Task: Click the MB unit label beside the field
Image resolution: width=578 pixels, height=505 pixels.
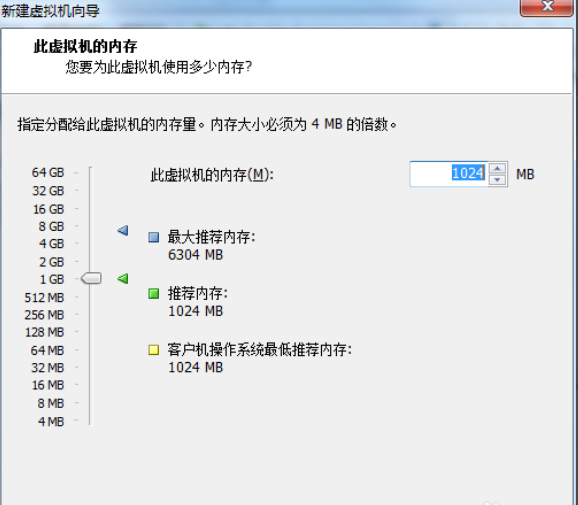Action: point(525,174)
